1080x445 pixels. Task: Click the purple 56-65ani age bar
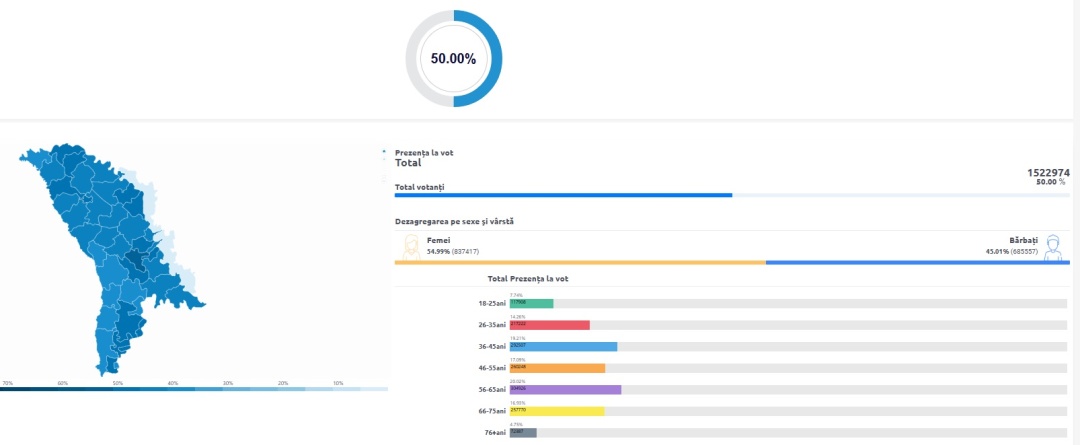(565, 389)
